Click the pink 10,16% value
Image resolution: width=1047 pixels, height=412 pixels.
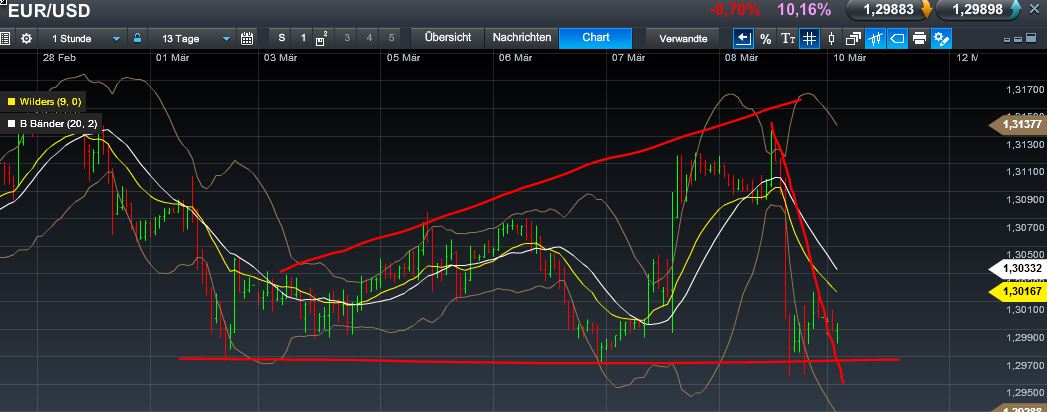point(804,9)
